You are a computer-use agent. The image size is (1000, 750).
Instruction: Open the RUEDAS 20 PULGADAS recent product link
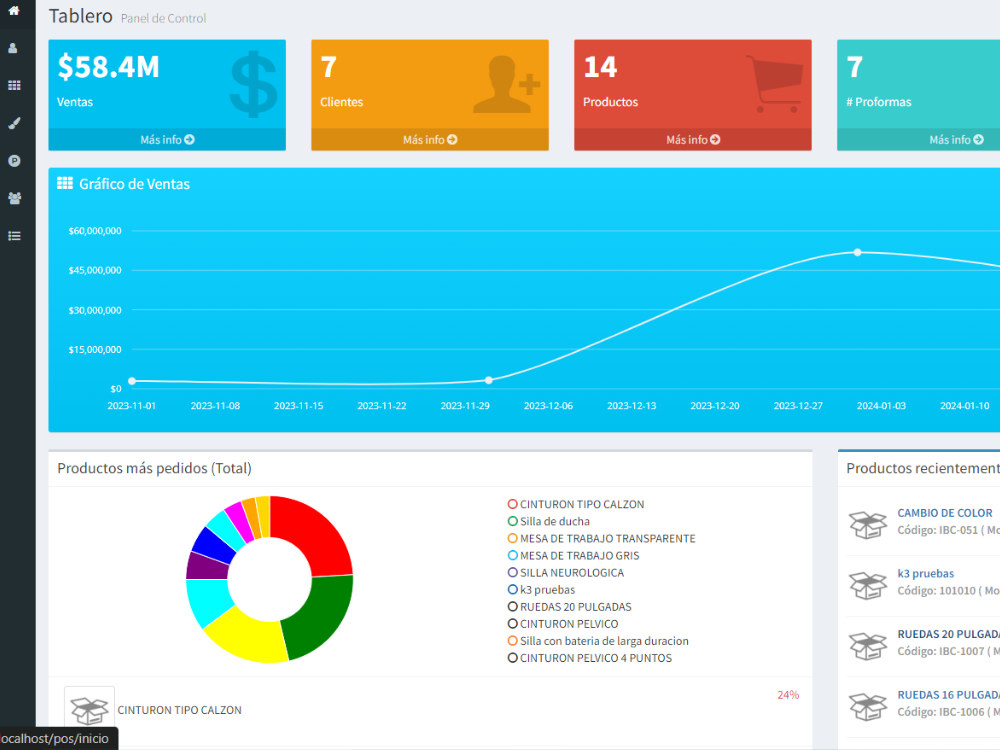point(948,634)
